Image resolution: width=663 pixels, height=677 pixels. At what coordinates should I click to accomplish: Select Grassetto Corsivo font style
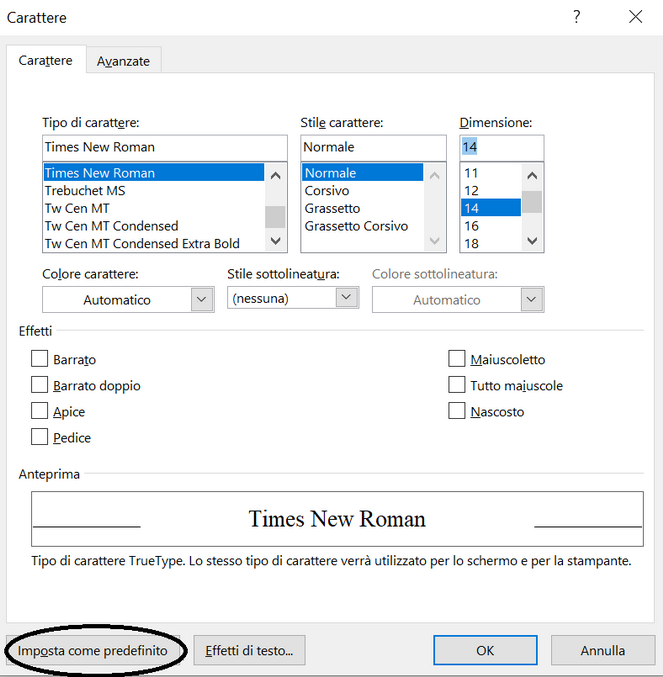click(363, 226)
